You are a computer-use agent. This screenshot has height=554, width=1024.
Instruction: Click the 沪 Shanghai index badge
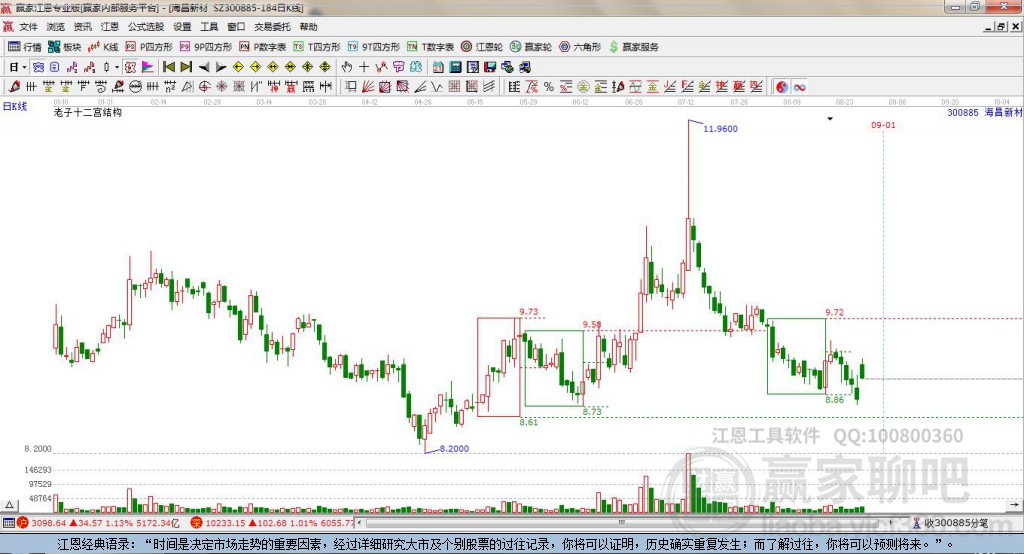23,523
